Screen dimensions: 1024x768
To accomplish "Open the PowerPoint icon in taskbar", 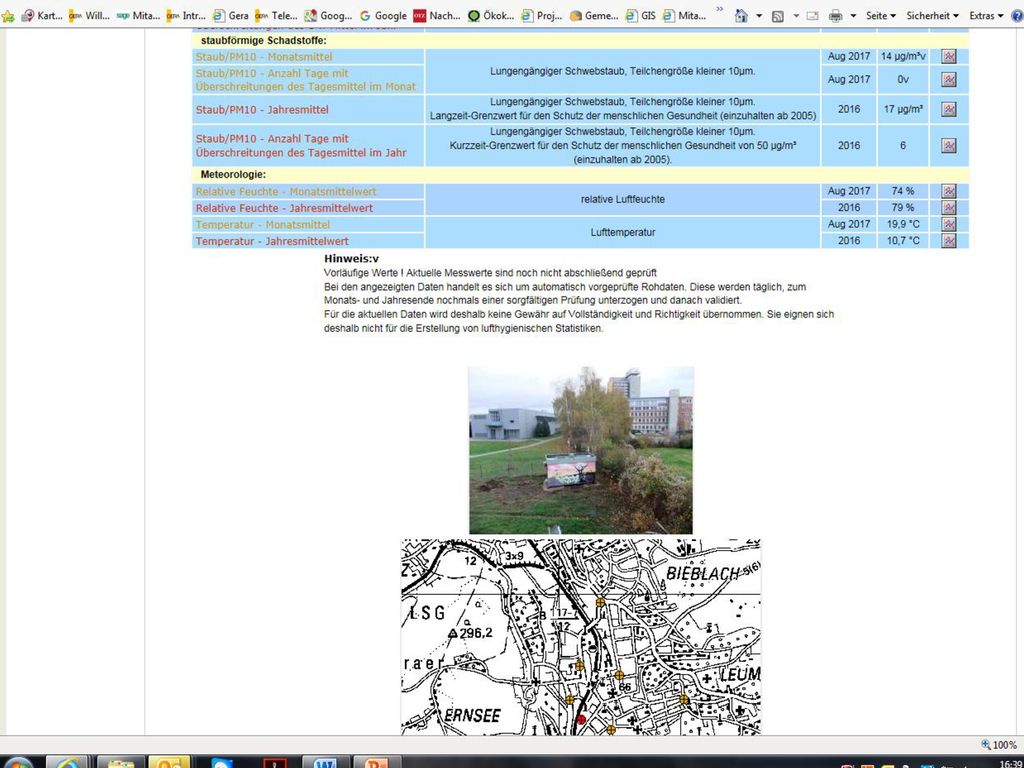I will 376,761.
